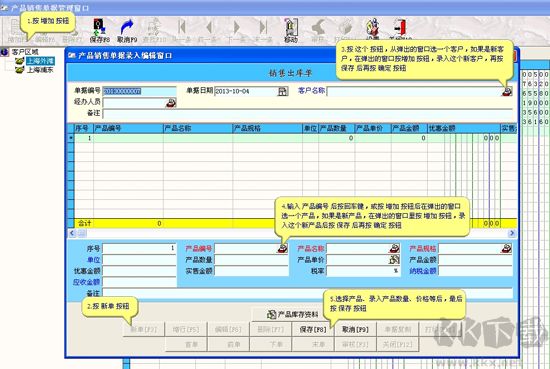This screenshot has height=369, width=550.
Task: Click the 移动 toolbar icon
Action: pos(291,28)
